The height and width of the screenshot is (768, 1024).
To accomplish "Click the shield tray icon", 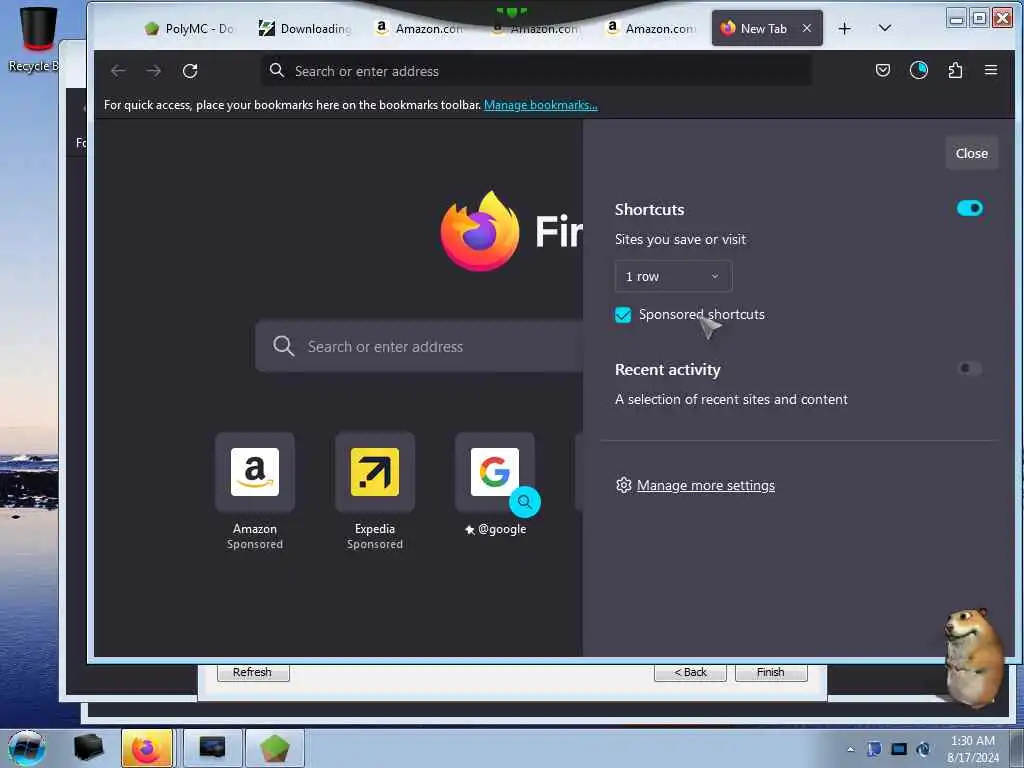I will pyautogui.click(x=874, y=749).
